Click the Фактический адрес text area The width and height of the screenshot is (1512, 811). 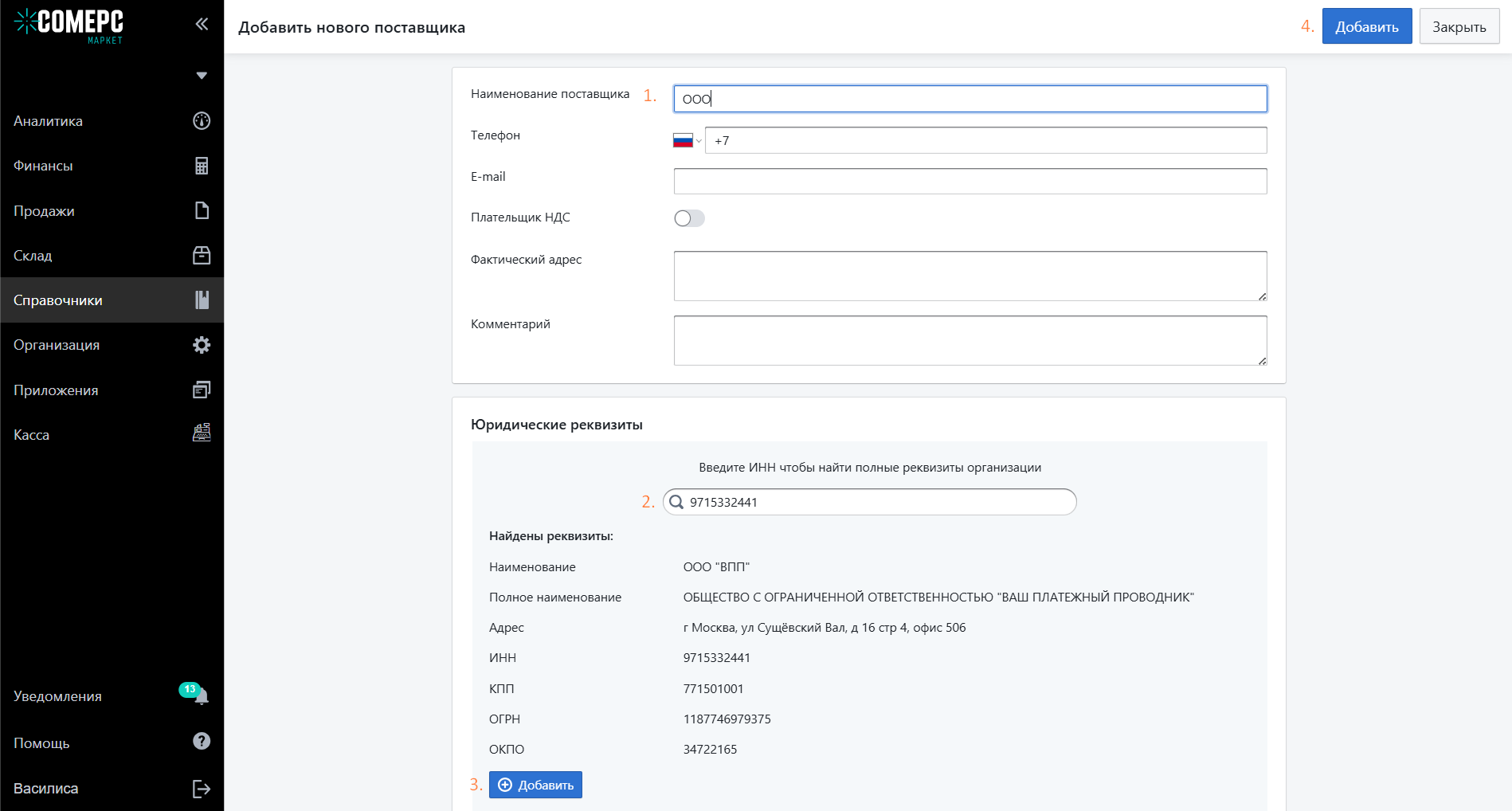point(970,276)
